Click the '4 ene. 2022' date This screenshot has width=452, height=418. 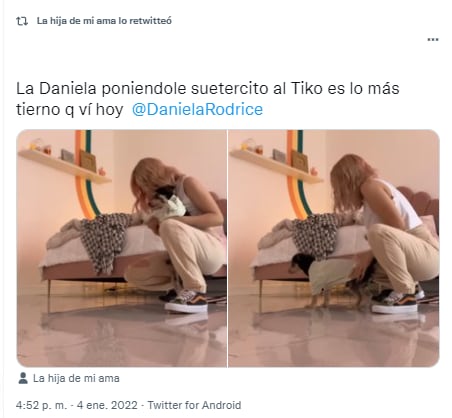tap(107, 405)
